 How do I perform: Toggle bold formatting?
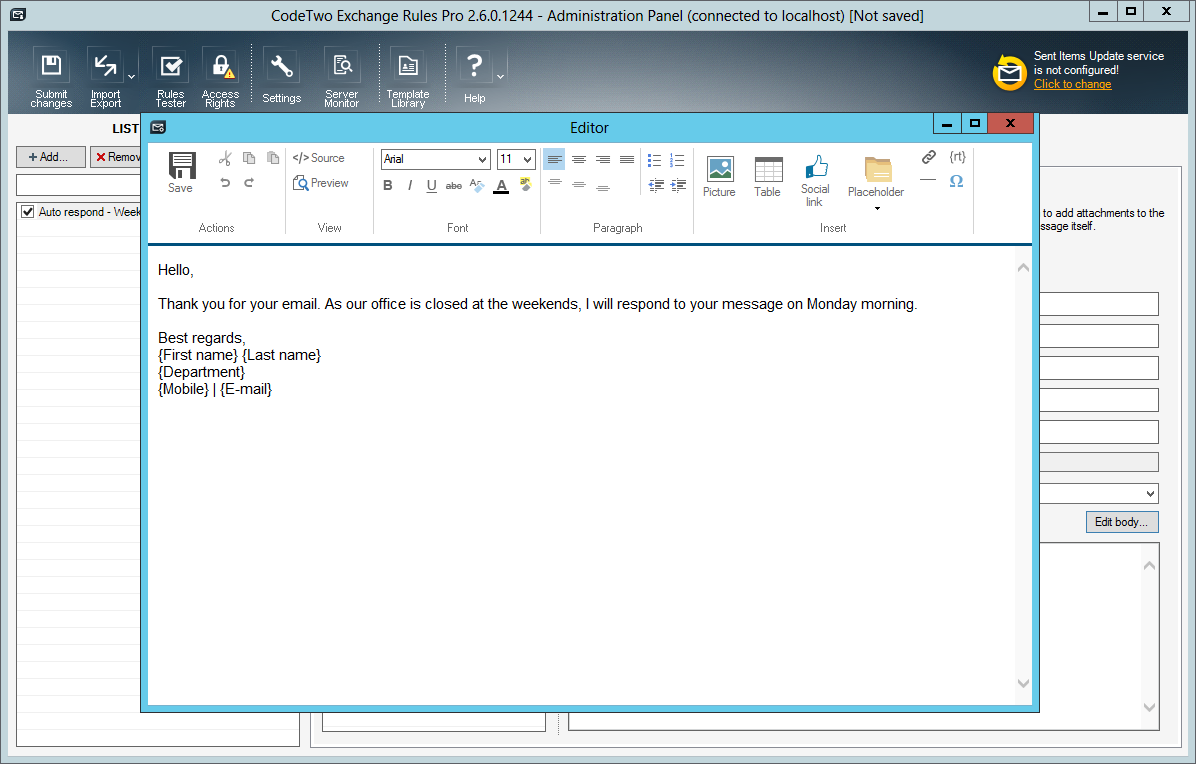coord(387,185)
